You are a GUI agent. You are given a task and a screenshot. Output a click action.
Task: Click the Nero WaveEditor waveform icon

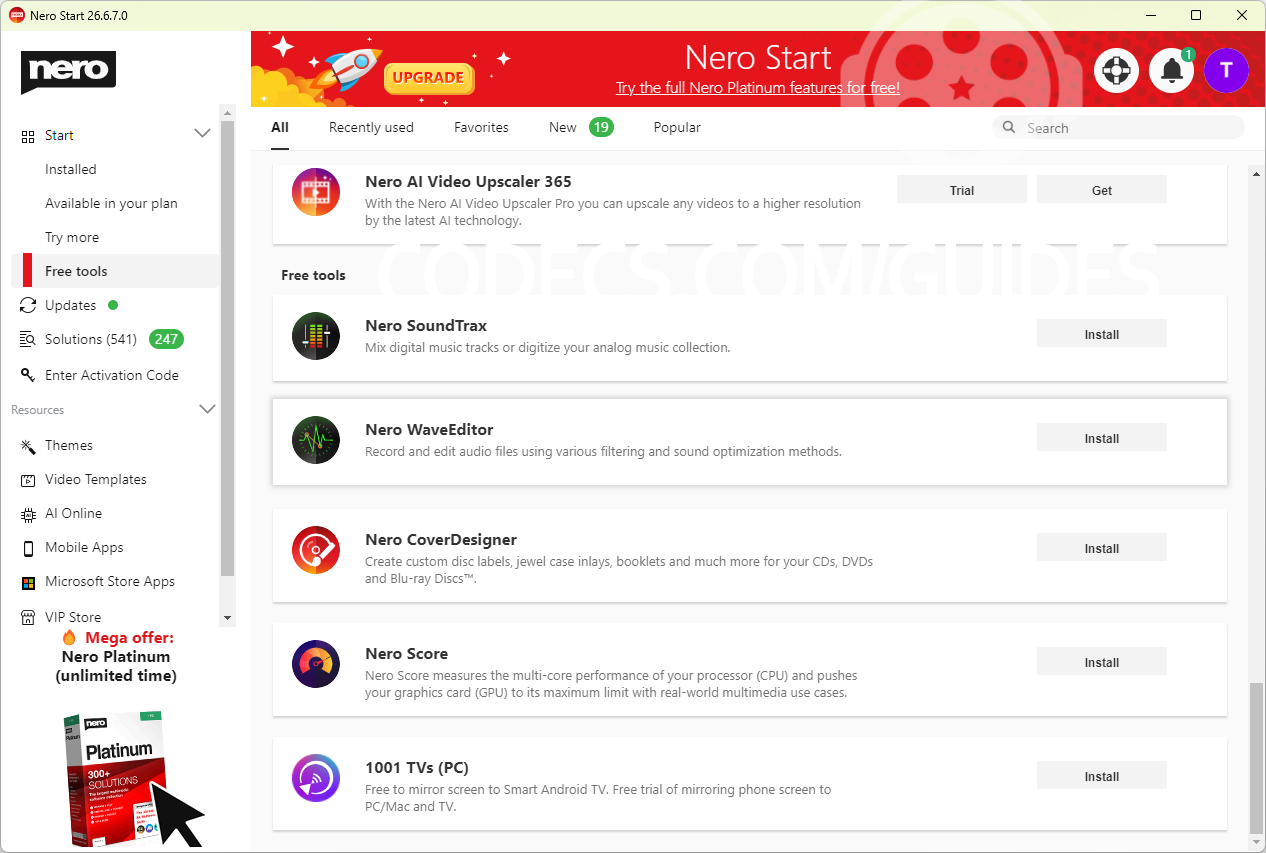316,440
